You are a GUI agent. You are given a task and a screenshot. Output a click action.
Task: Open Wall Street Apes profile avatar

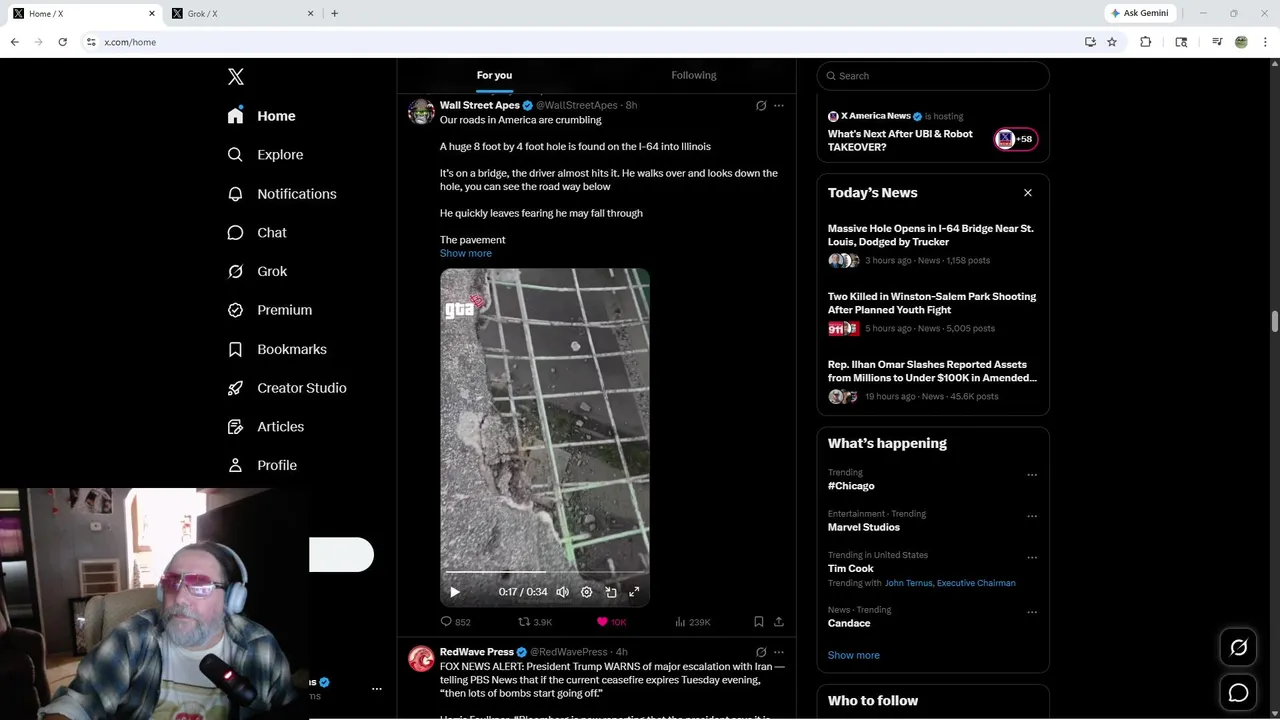point(421,111)
